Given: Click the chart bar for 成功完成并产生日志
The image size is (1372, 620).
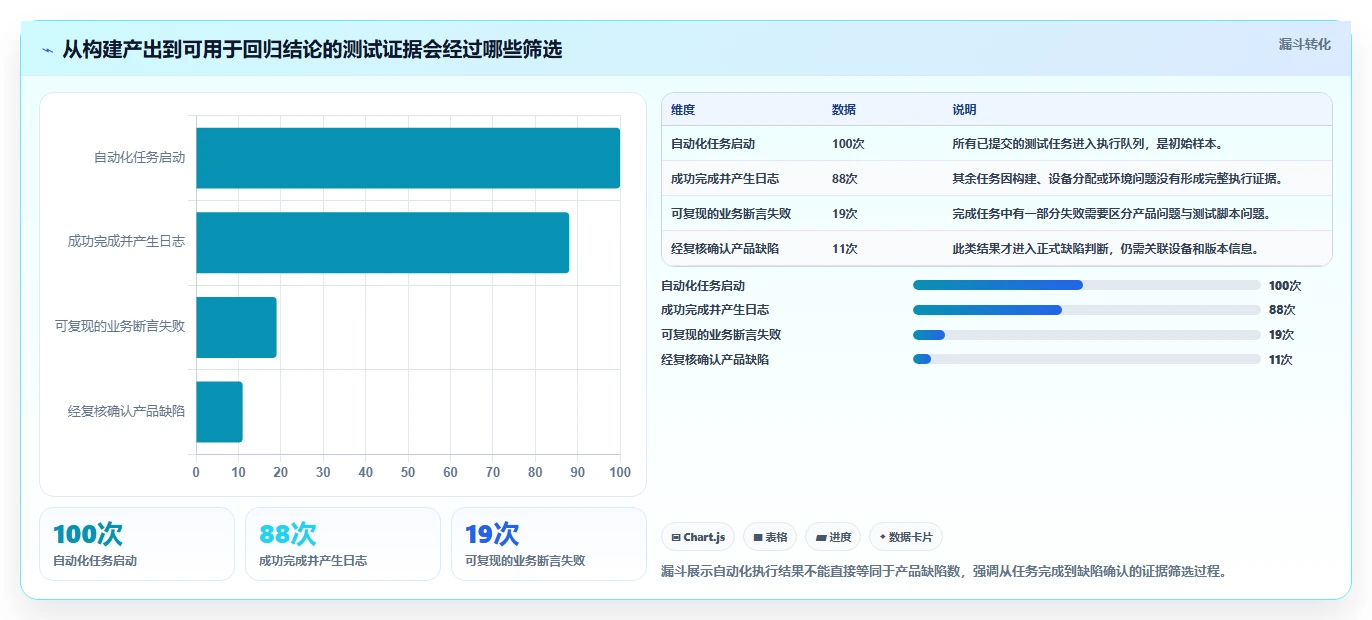Looking at the screenshot, I should click(x=382, y=242).
